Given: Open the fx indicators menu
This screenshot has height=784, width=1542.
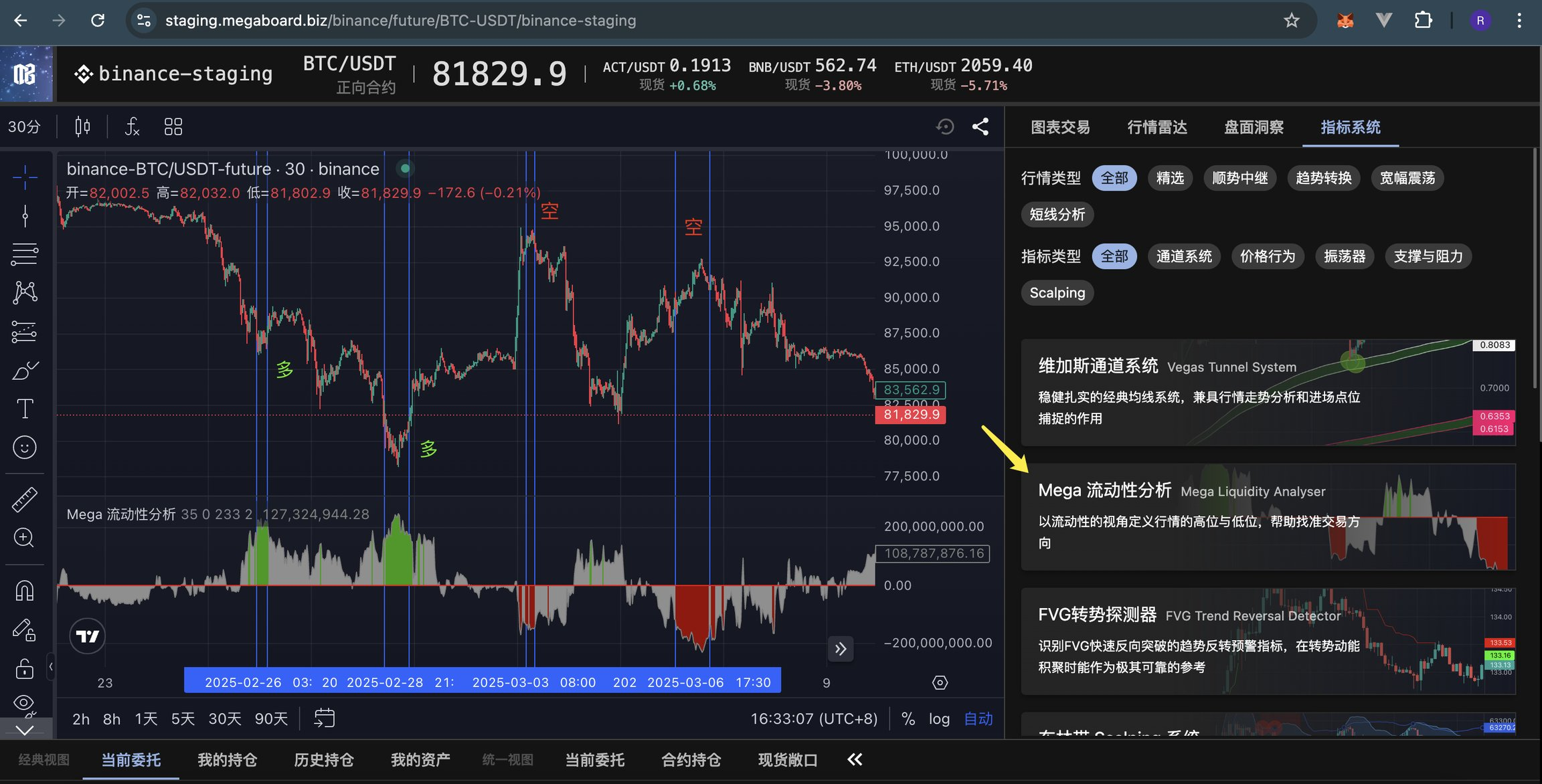Looking at the screenshot, I should (x=133, y=126).
